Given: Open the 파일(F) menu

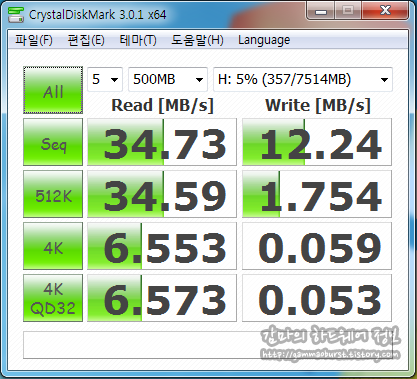Looking at the screenshot, I should pyautogui.click(x=34, y=40).
